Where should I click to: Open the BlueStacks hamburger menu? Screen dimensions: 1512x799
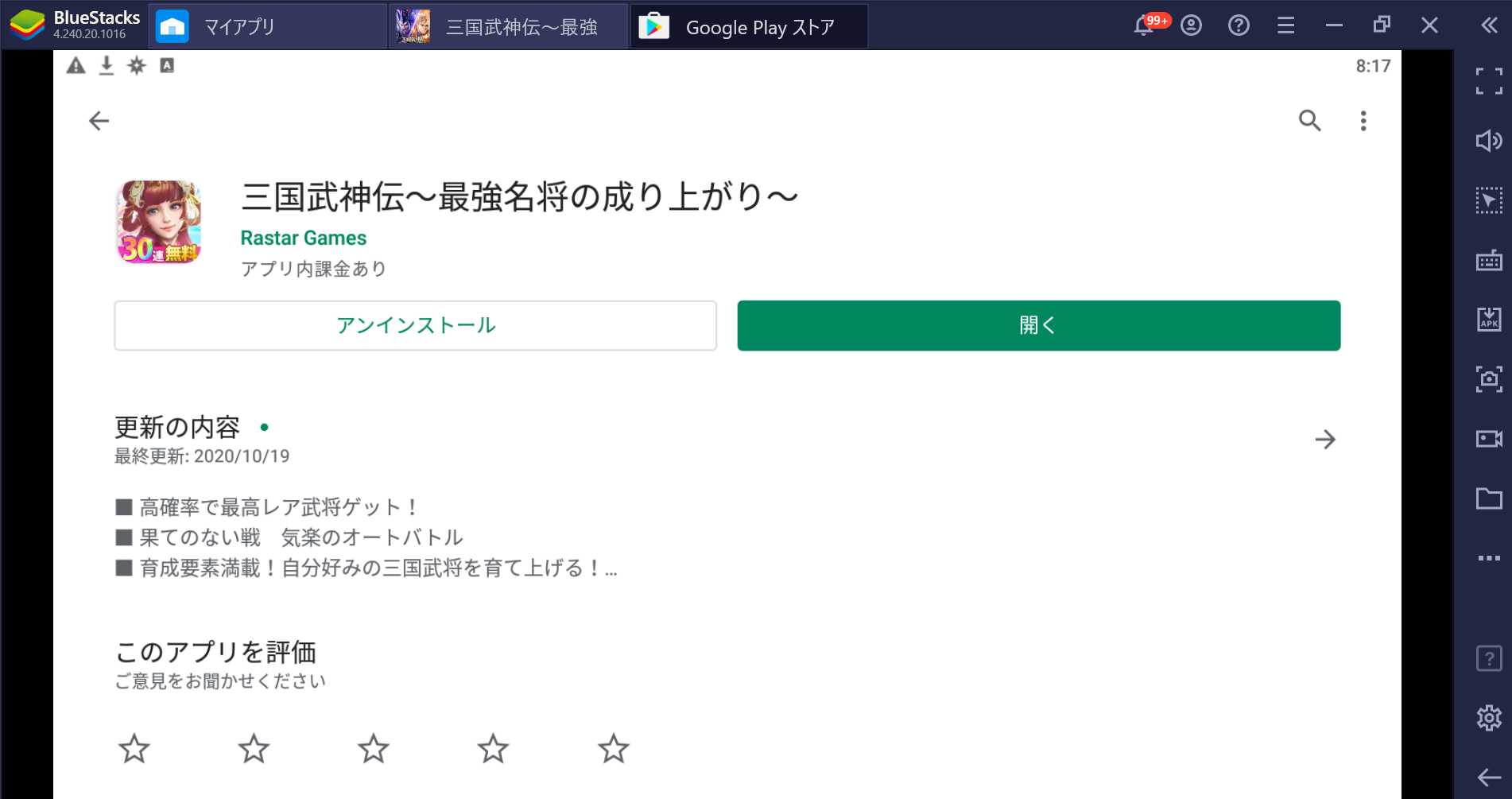coord(1286,25)
